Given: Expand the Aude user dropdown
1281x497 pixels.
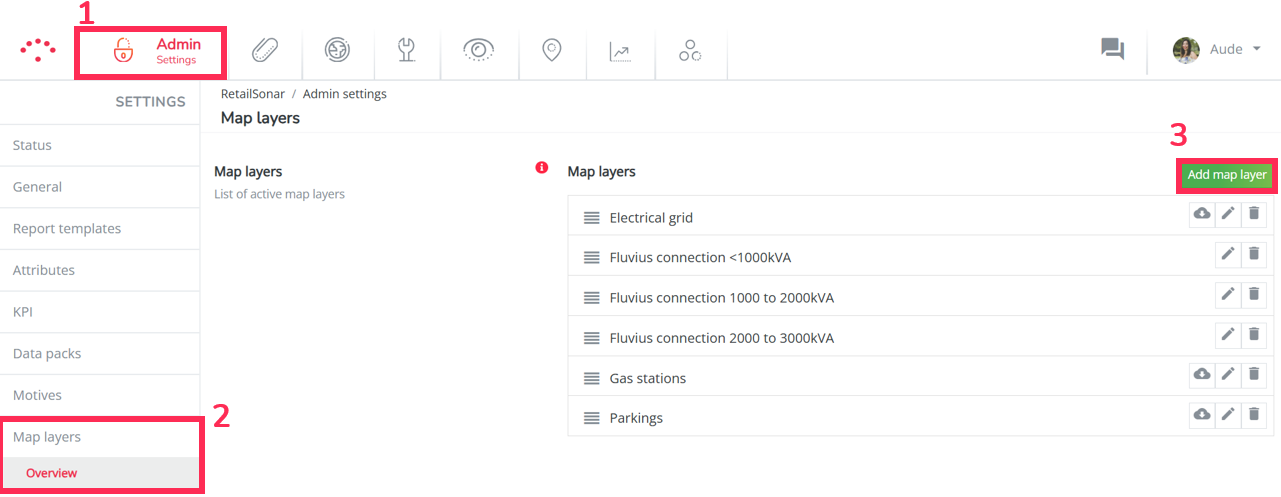Looking at the screenshot, I should 1217,49.
